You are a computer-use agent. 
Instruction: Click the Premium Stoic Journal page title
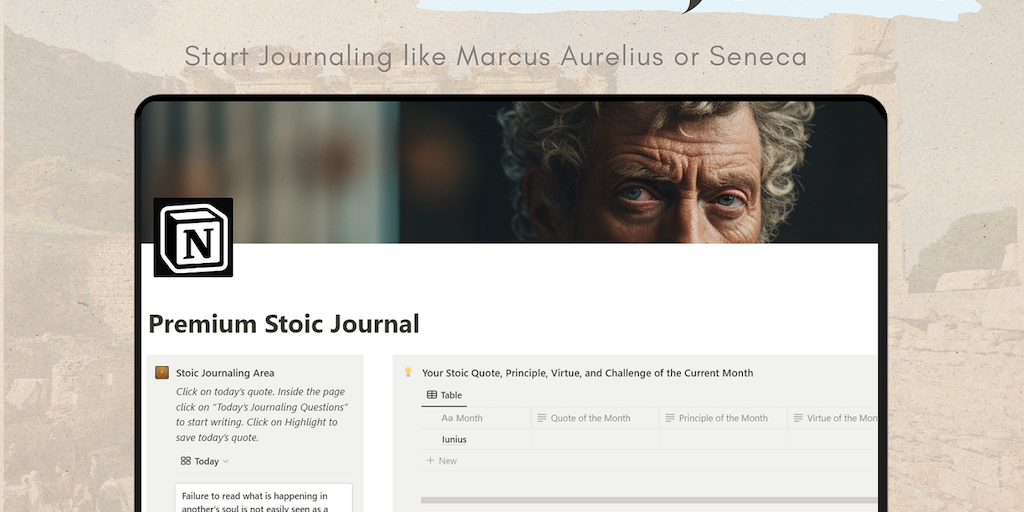[284, 324]
